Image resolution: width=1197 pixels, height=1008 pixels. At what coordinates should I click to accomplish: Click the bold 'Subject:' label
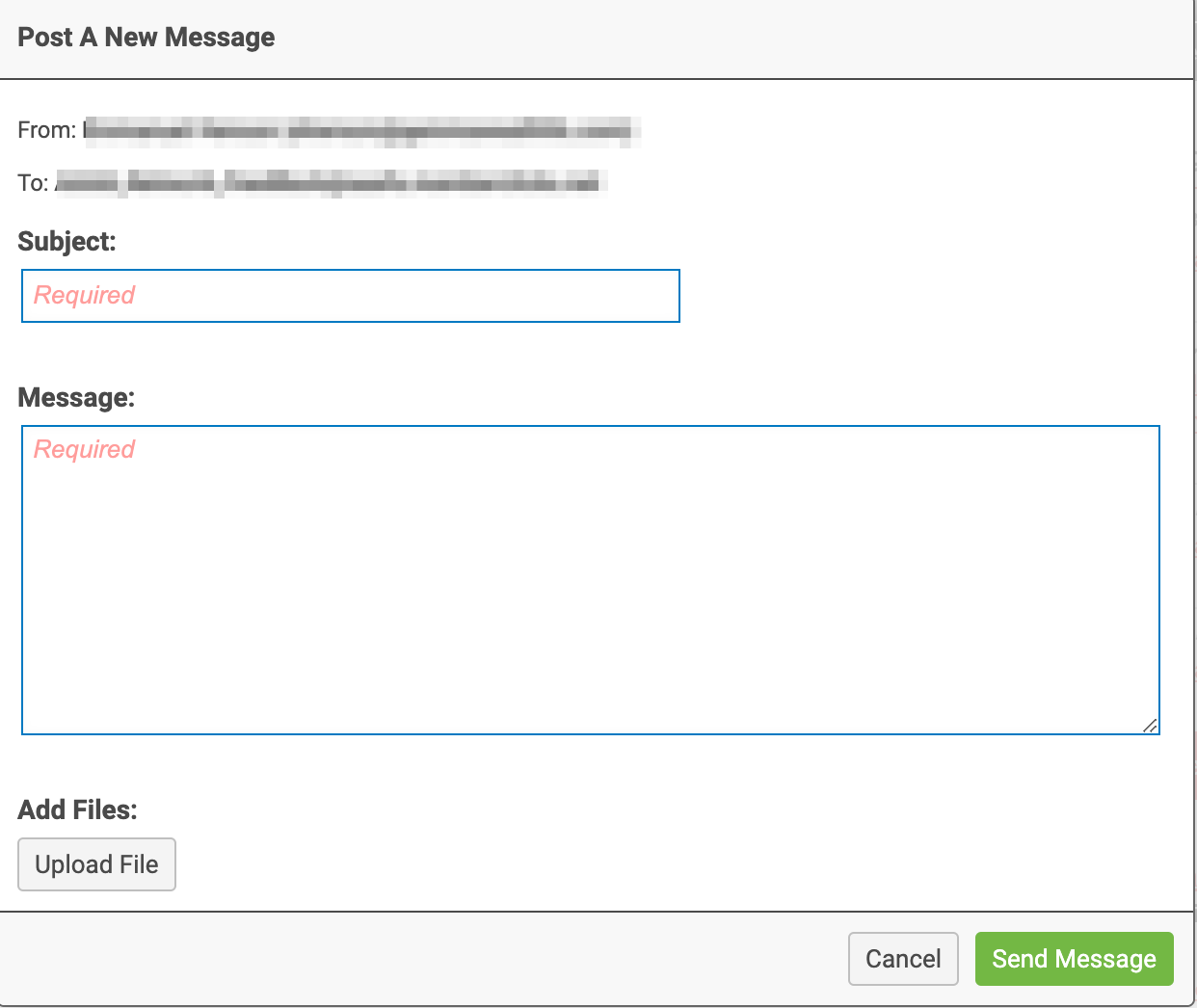(x=66, y=242)
